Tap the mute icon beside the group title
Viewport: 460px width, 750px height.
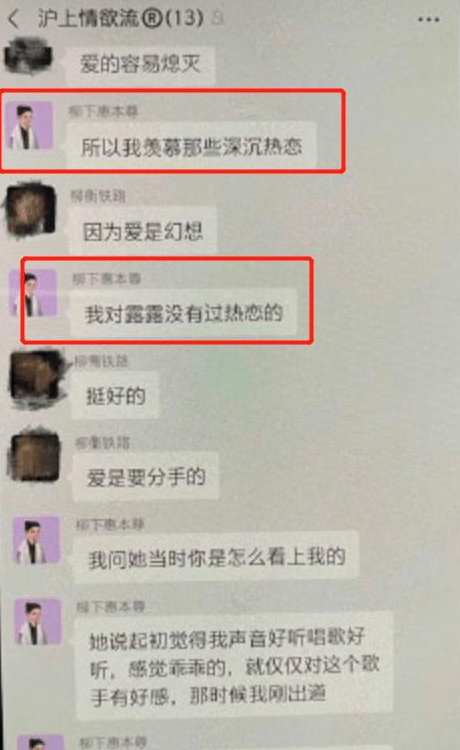pyautogui.click(x=217, y=19)
